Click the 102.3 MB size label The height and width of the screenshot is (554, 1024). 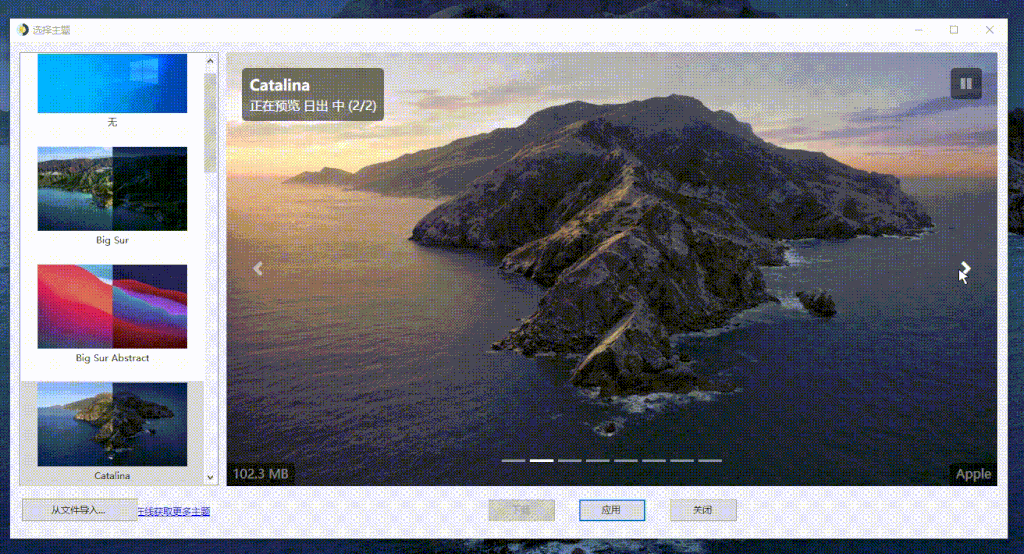click(x=261, y=474)
